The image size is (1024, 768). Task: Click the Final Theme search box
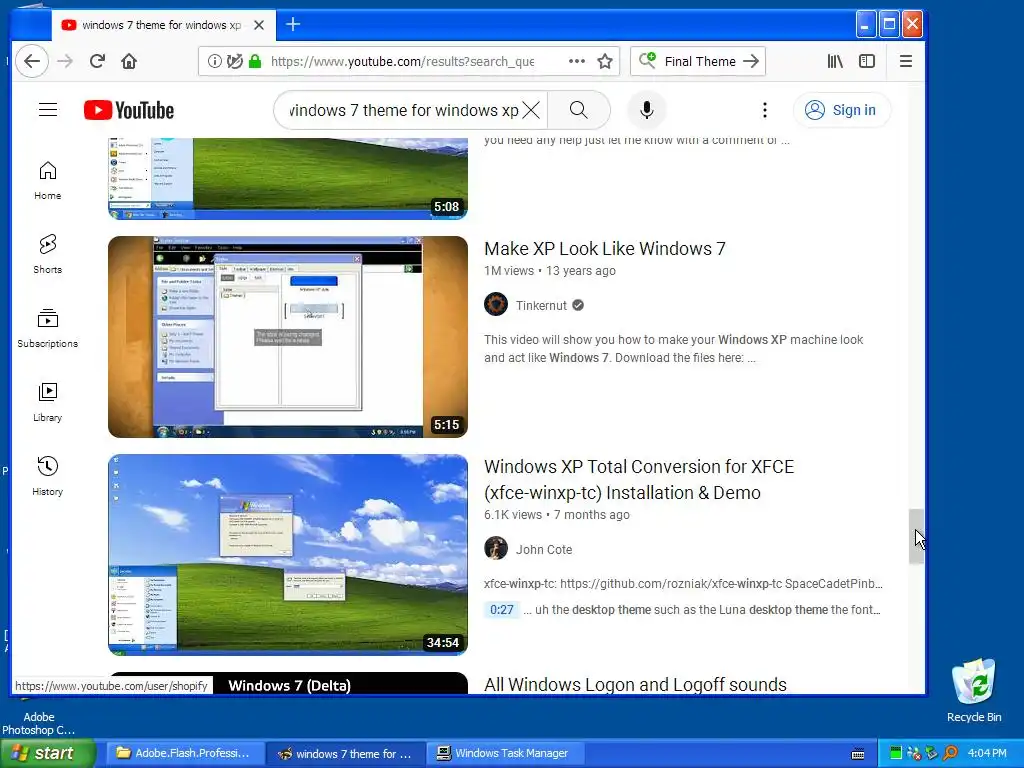[x=697, y=61]
